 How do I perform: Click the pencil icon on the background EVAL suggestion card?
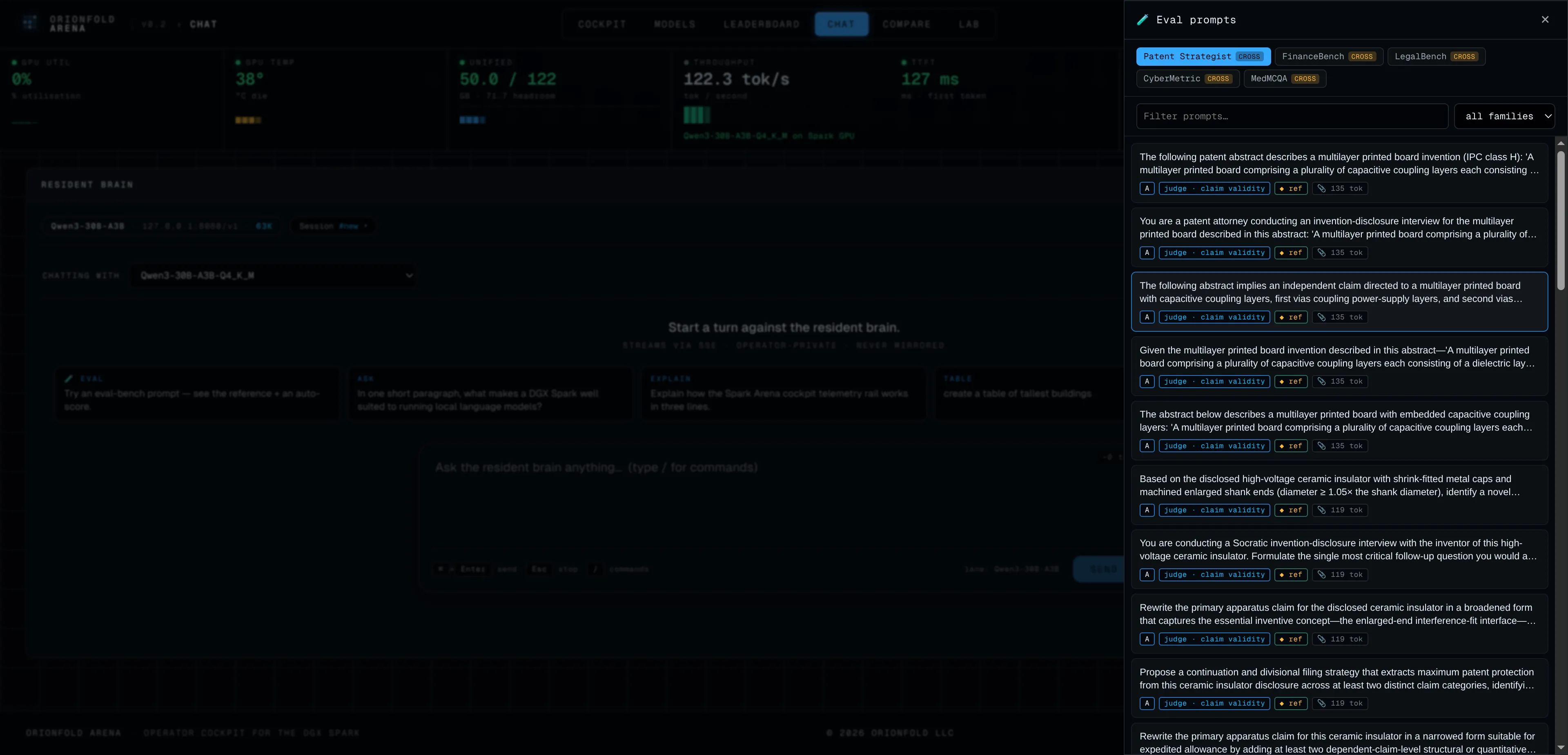click(69, 379)
